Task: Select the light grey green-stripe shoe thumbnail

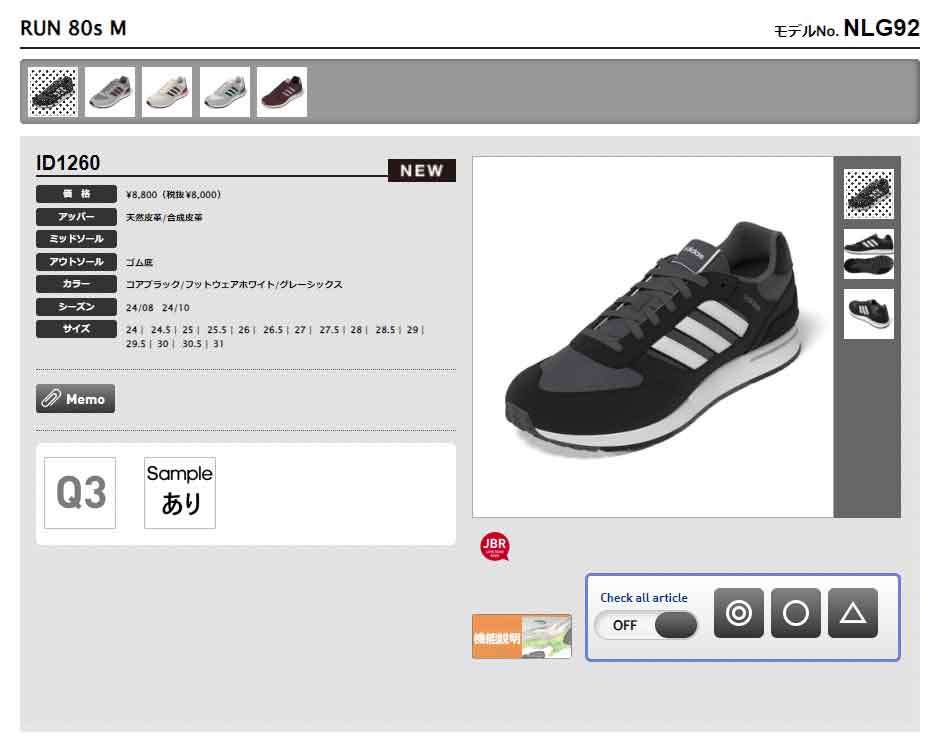Action: point(225,92)
